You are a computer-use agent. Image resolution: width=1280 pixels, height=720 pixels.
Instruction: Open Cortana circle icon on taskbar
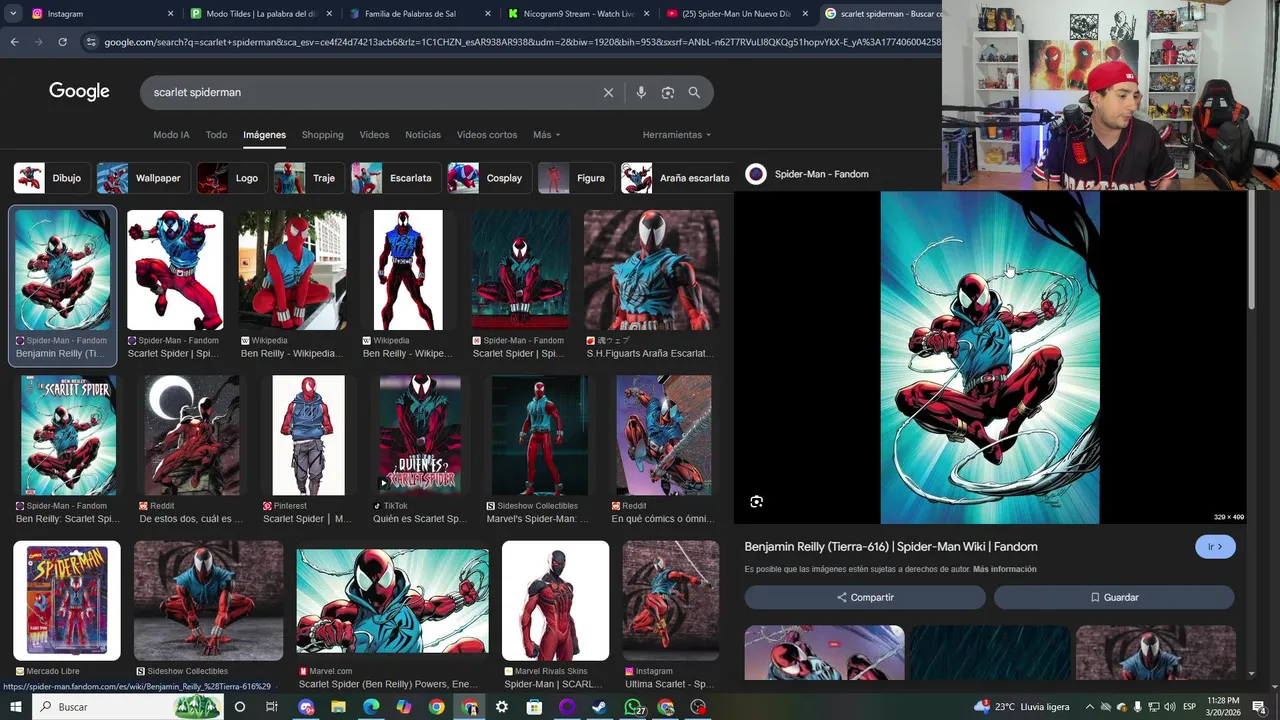239,707
